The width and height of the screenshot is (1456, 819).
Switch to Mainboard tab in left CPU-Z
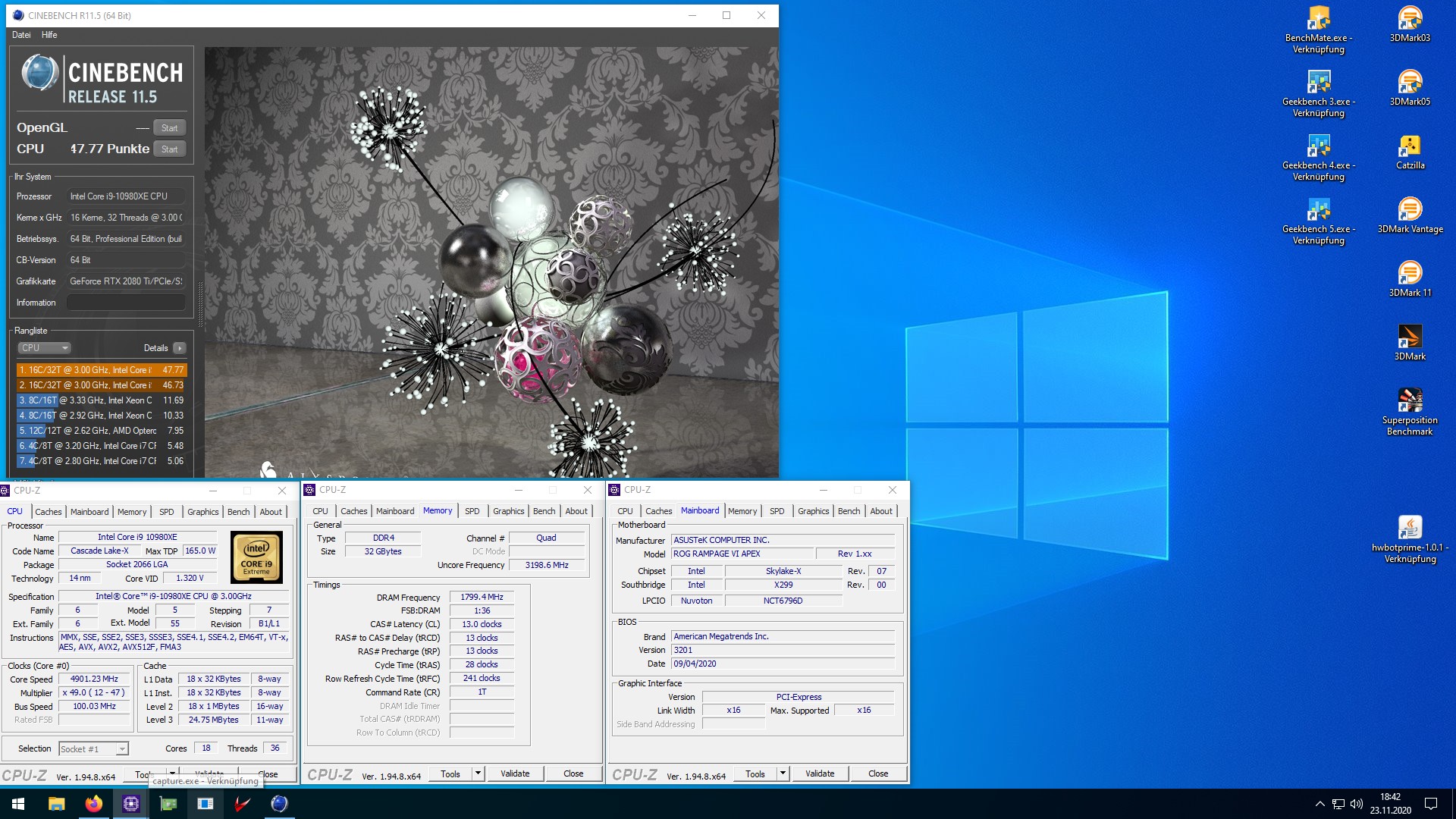(89, 512)
